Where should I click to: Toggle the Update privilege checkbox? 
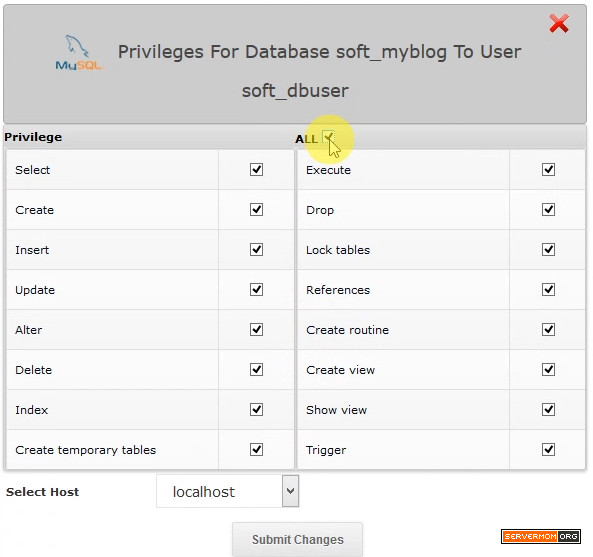[x=256, y=290]
